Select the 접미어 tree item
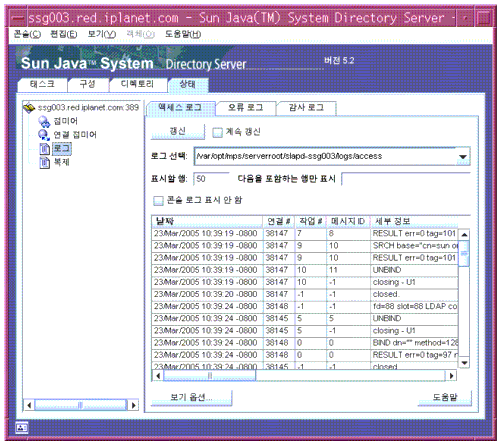 coord(66,121)
